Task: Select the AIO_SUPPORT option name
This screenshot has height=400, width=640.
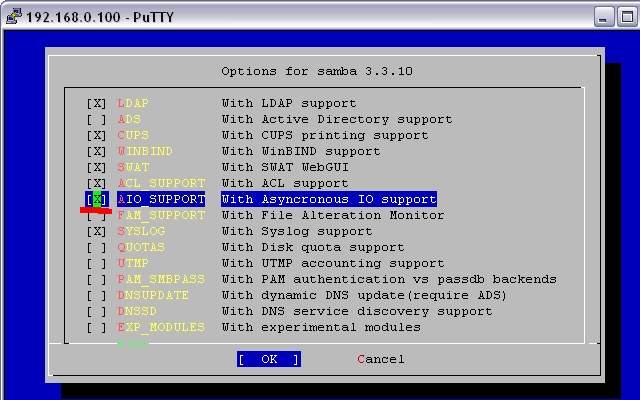Action: pos(161,199)
